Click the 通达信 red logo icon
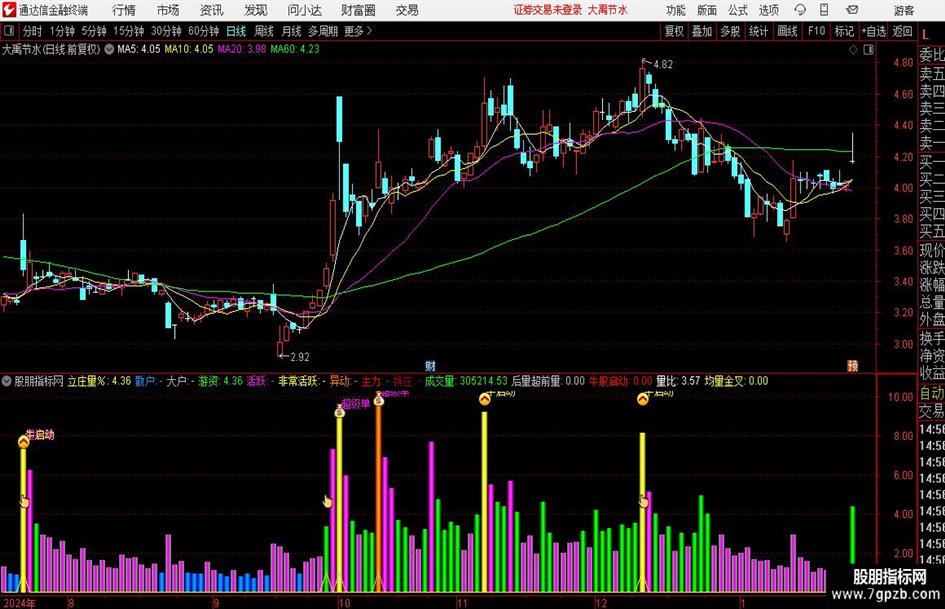Screen dimensions: 945x609 [x=9, y=10]
